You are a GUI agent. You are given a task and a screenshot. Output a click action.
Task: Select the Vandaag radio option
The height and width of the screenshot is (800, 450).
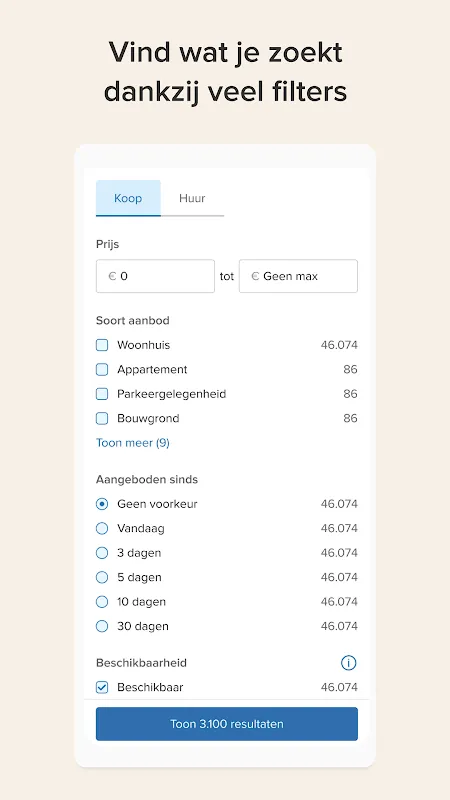102,529
